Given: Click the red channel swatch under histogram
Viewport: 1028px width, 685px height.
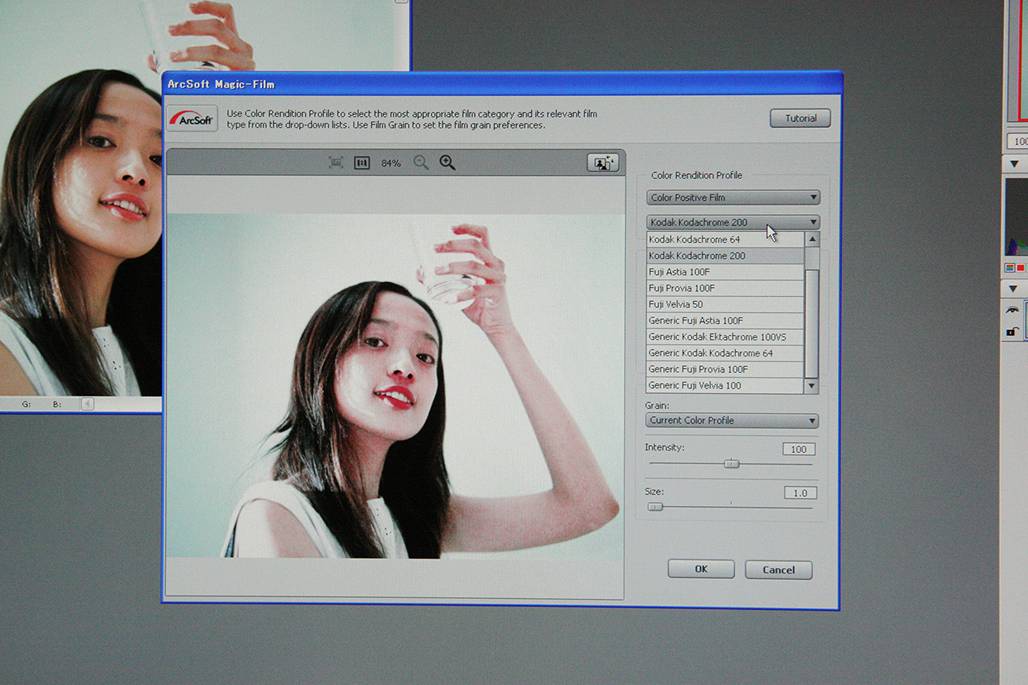Looking at the screenshot, I should click(x=1020, y=268).
